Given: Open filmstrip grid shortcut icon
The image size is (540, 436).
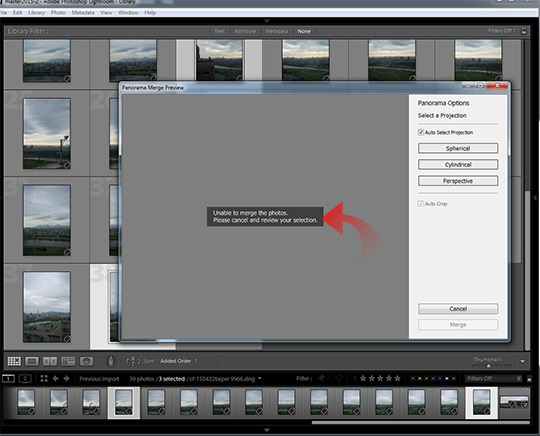Looking at the screenshot, I should 44,378.
